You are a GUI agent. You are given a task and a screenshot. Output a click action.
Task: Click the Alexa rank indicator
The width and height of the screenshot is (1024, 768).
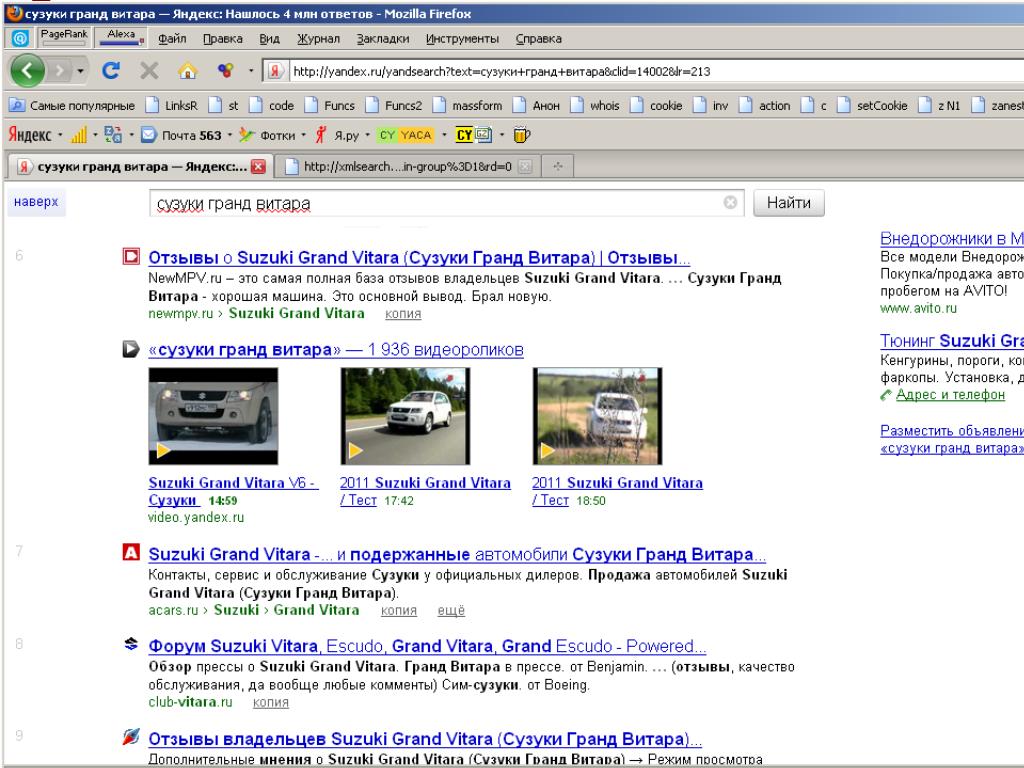coord(121,37)
